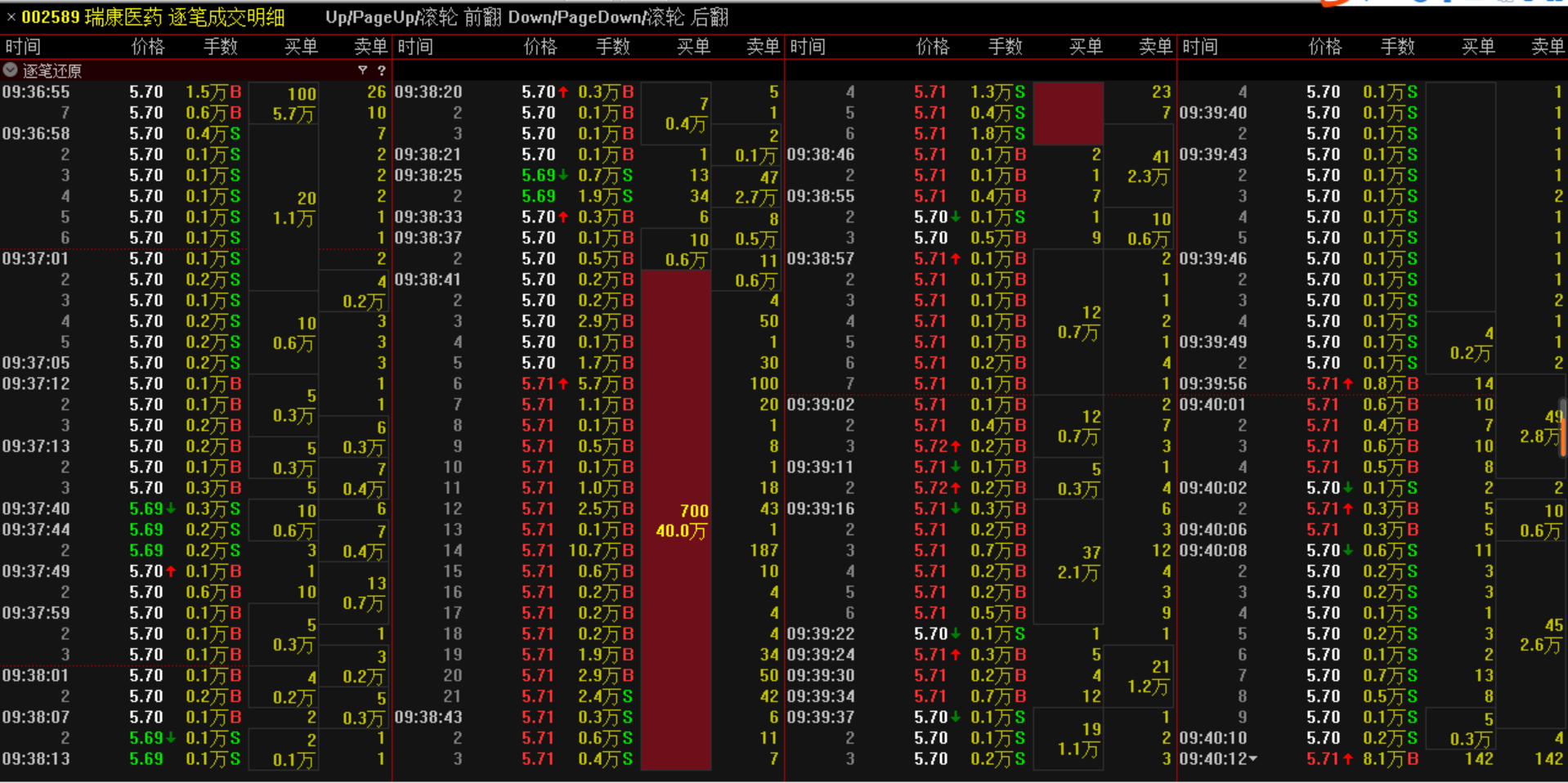Open help via the question mark icon
The image size is (1568, 783).
pyautogui.click(x=381, y=70)
